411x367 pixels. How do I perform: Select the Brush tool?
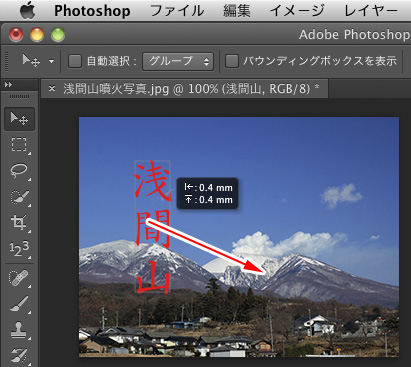(x=19, y=304)
